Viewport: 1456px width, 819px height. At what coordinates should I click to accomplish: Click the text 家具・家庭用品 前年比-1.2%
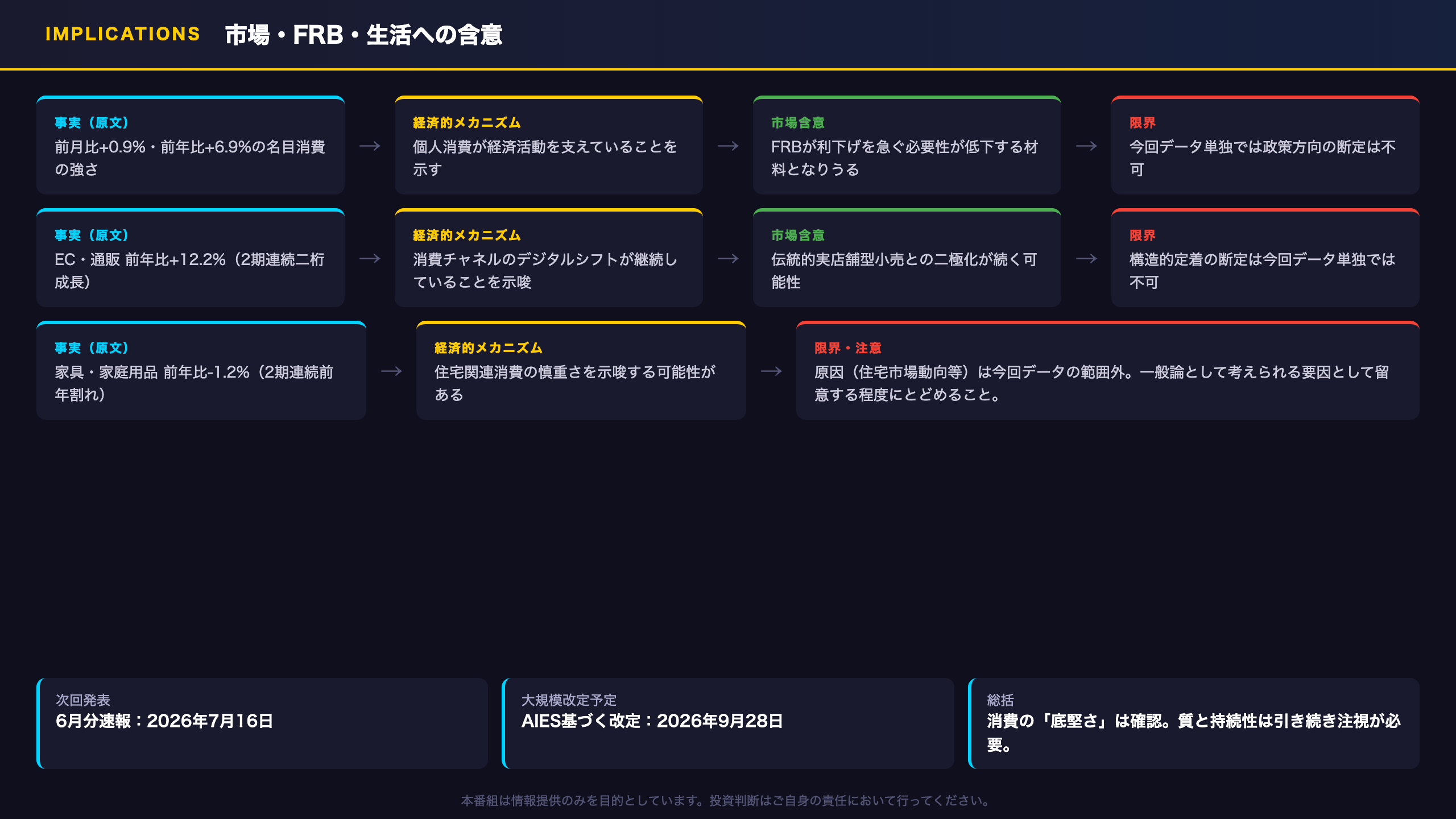[x=152, y=373]
